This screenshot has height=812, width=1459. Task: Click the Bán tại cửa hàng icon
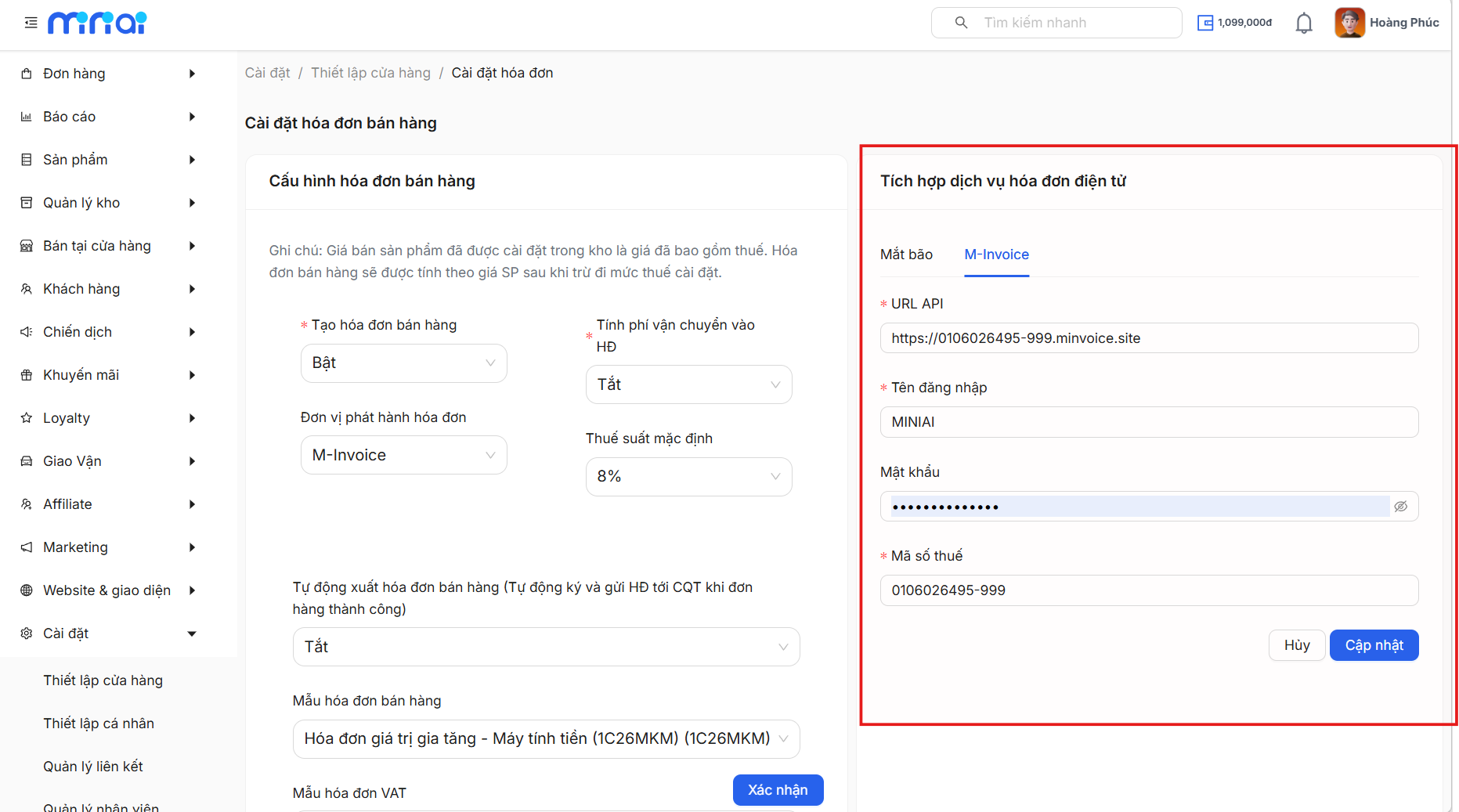click(27, 246)
